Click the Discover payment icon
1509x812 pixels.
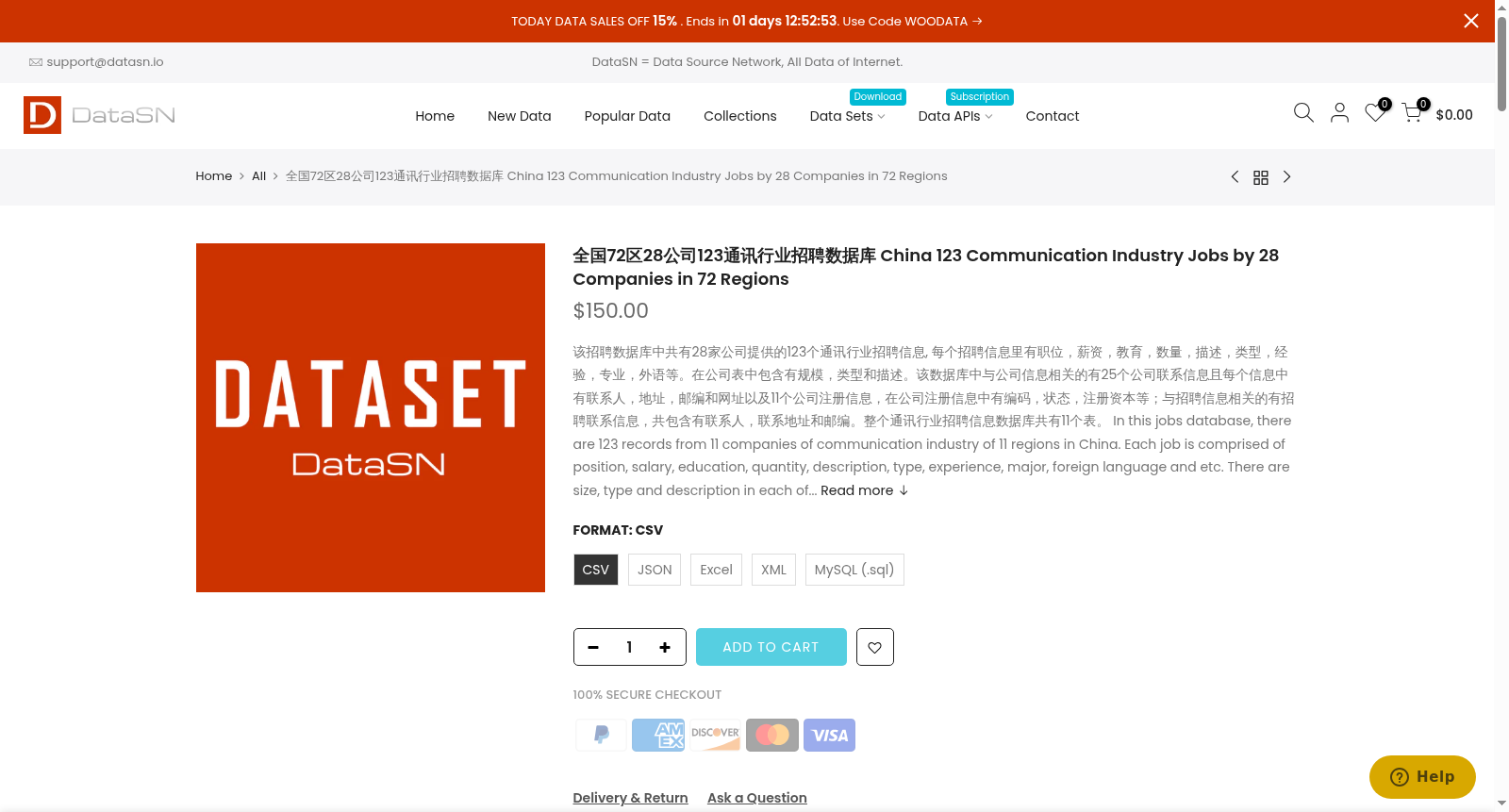[716, 735]
